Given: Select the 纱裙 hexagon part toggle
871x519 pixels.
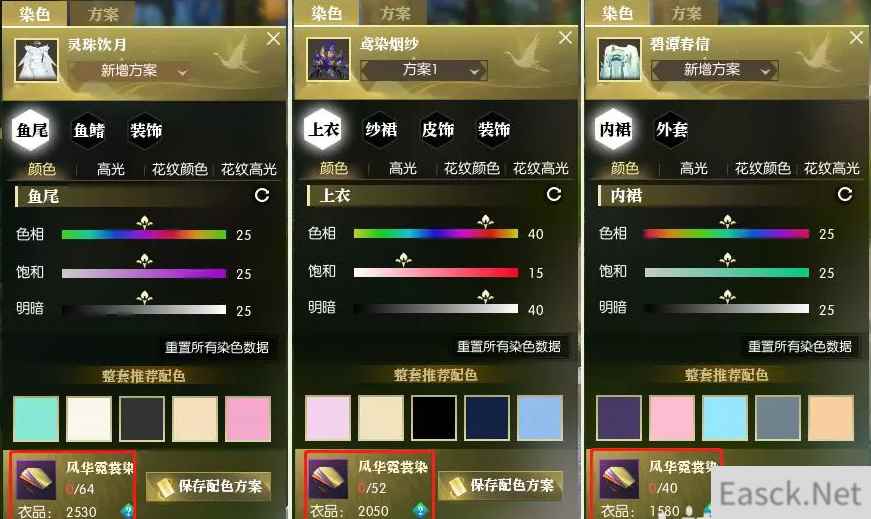Looking at the screenshot, I should (381, 129).
